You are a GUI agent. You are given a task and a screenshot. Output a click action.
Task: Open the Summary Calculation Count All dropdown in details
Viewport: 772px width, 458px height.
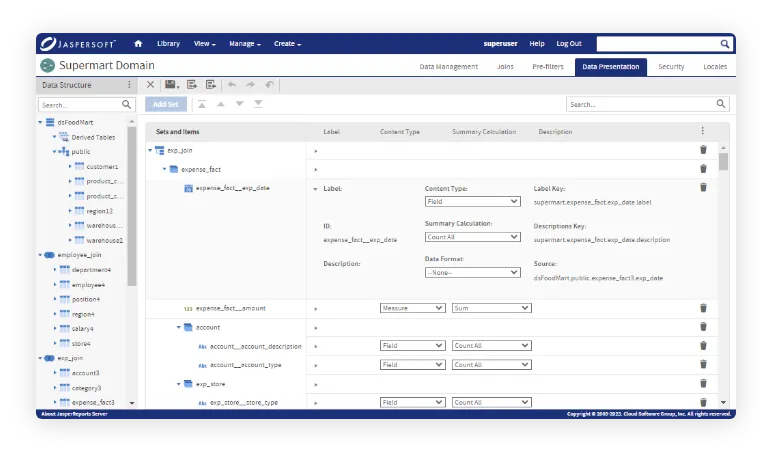coord(472,237)
